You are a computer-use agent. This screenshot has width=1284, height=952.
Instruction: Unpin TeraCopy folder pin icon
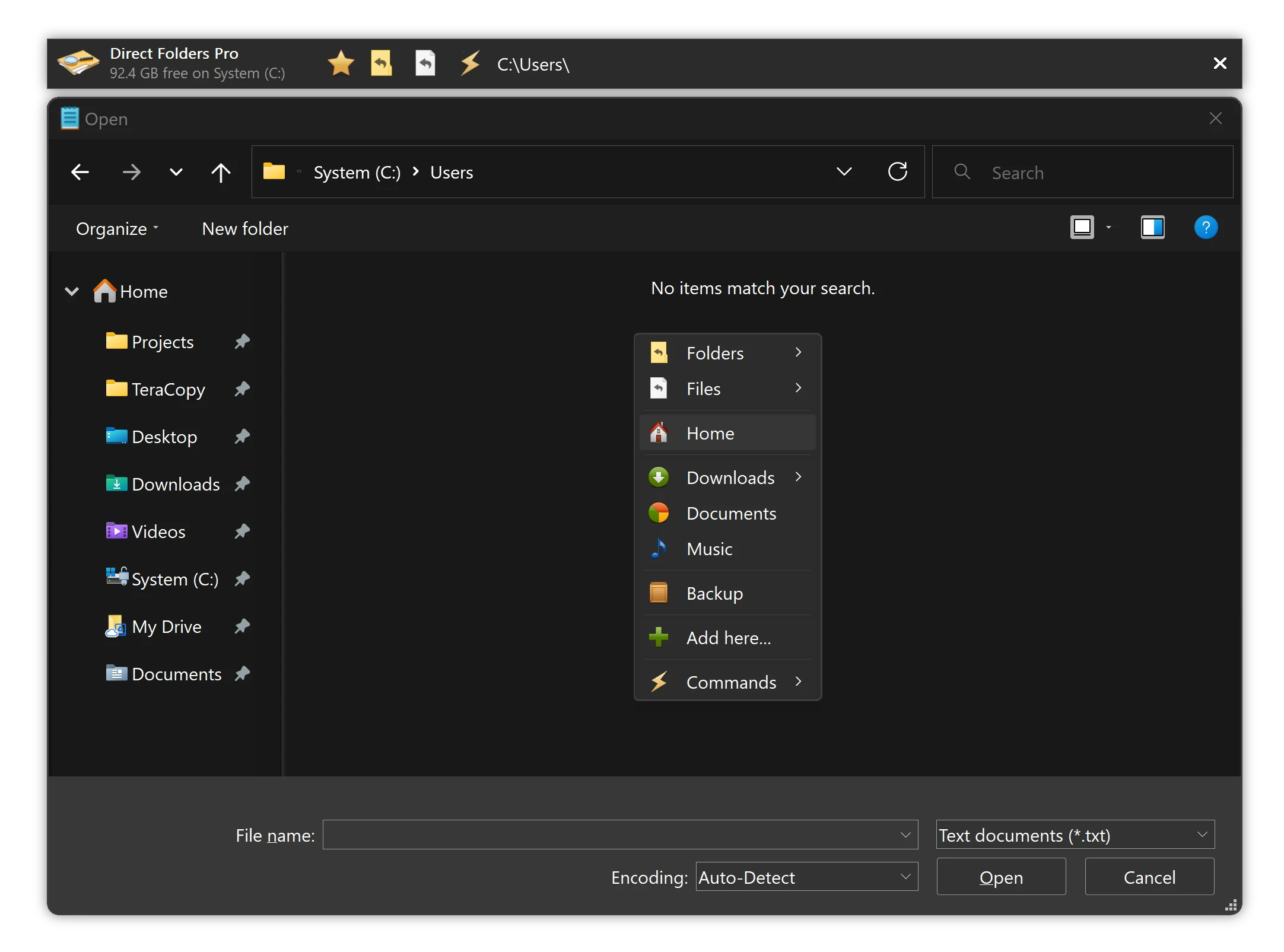click(x=241, y=389)
